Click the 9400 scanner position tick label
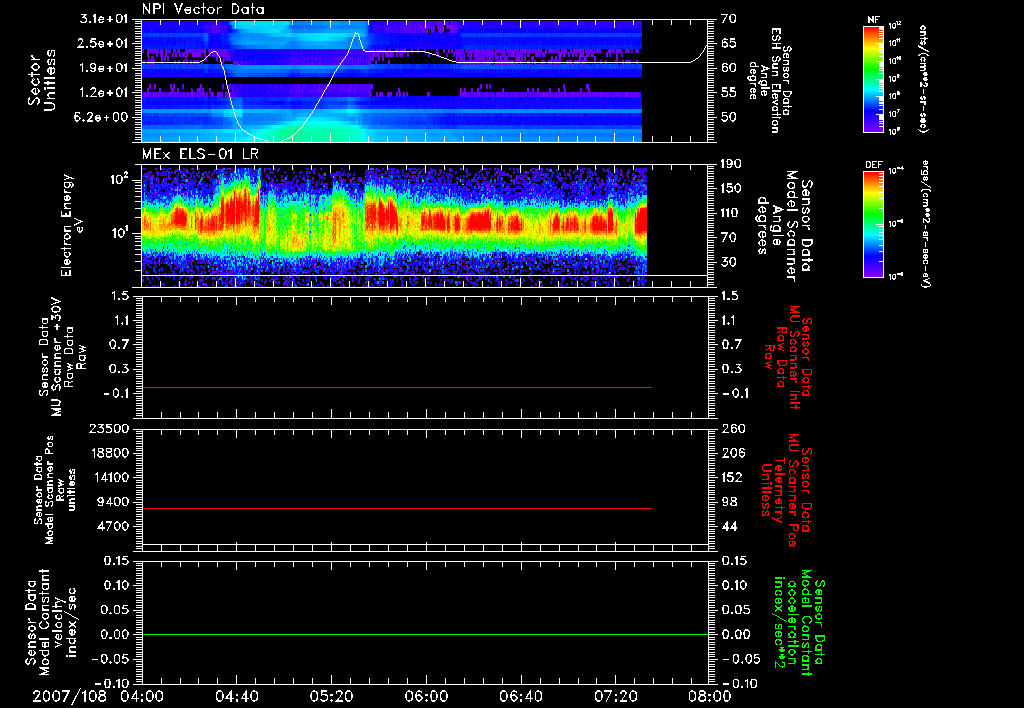Viewport: 1024px width, 708px height. [113, 502]
